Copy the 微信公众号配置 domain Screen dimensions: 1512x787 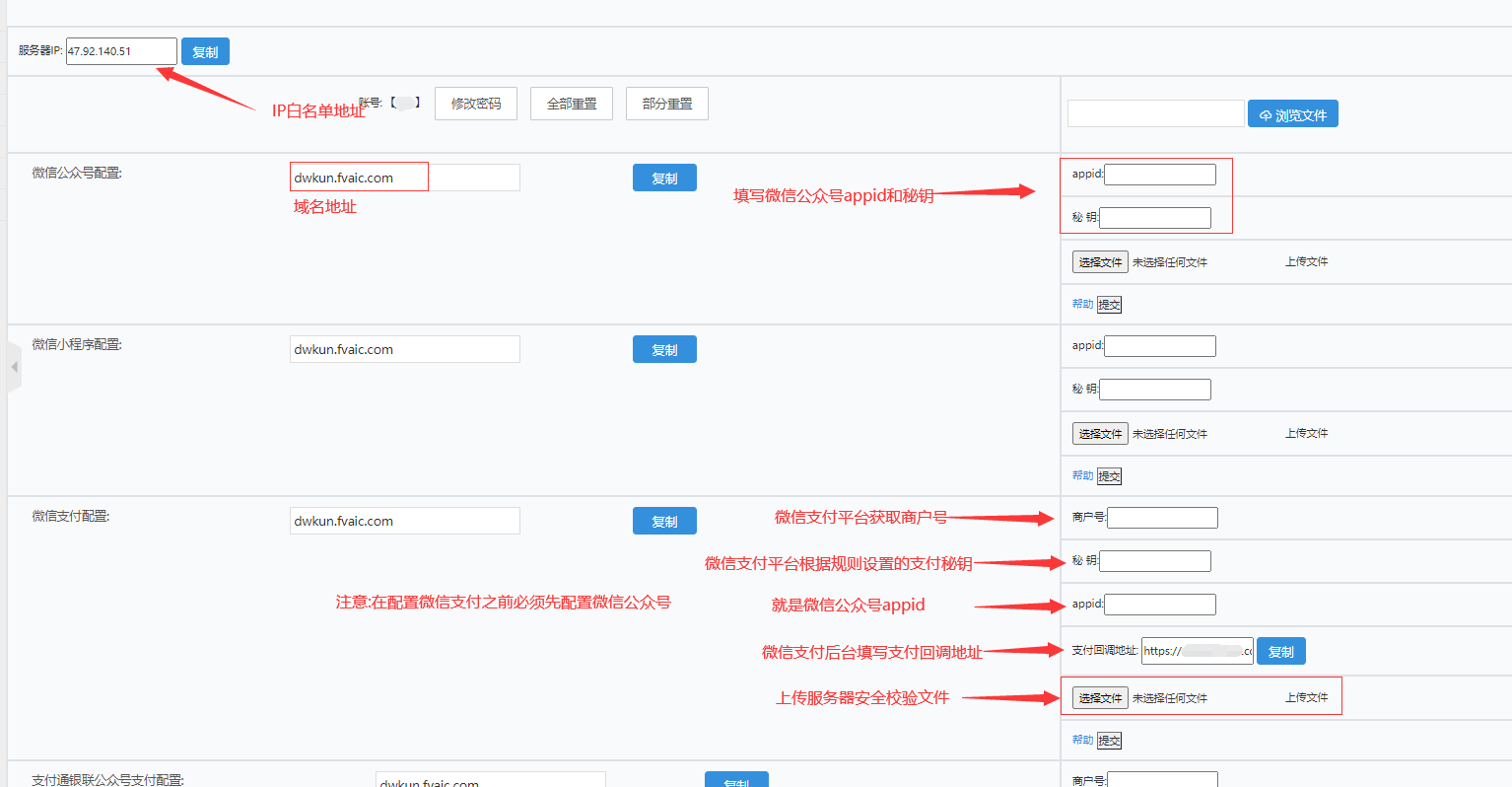[664, 178]
